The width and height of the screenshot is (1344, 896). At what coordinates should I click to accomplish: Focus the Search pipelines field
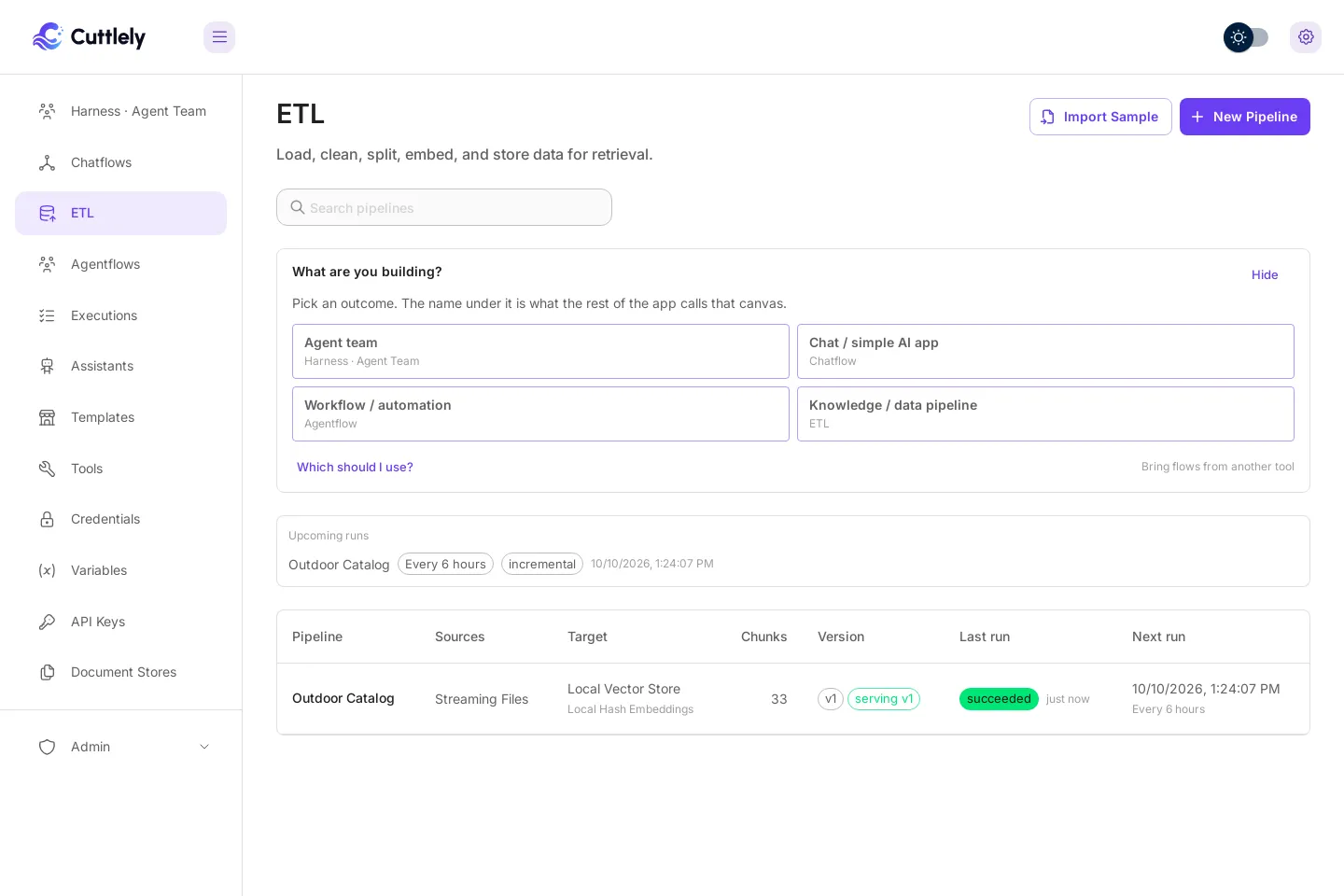point(444,207)
